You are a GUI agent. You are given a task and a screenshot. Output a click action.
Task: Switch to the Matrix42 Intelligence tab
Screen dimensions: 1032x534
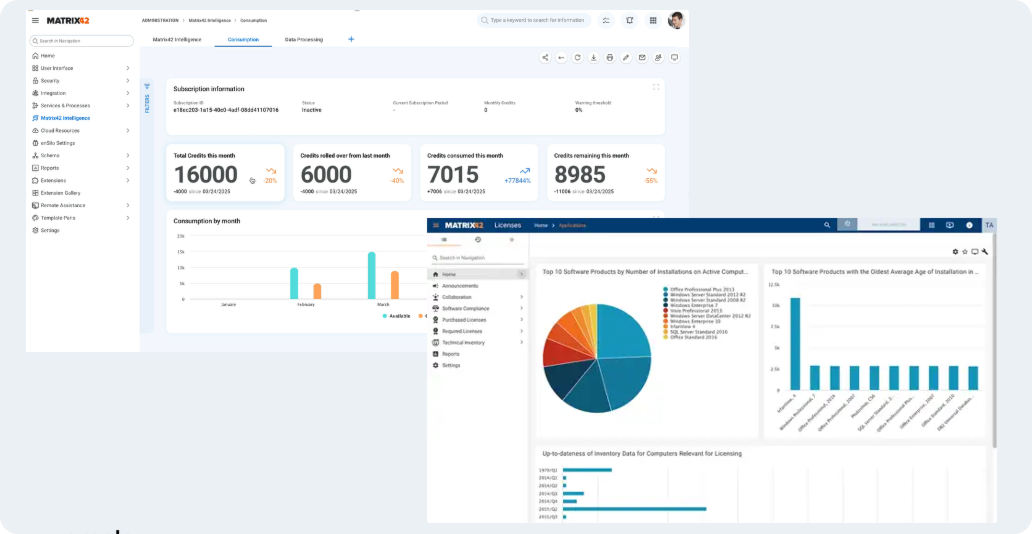point(177,39)
